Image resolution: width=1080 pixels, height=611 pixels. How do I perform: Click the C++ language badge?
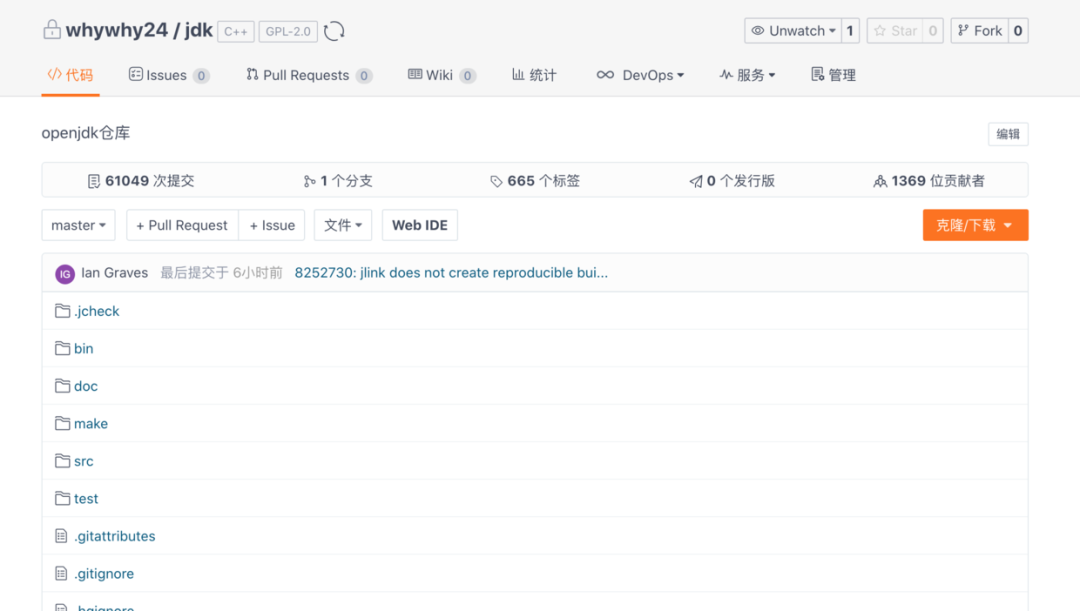coord(236,32)
